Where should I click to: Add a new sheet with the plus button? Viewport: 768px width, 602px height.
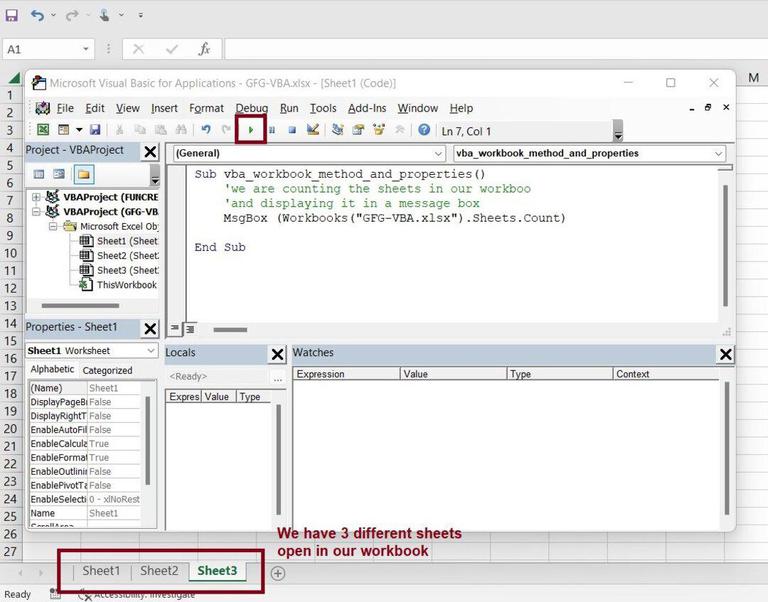click(x=278, y=573)
